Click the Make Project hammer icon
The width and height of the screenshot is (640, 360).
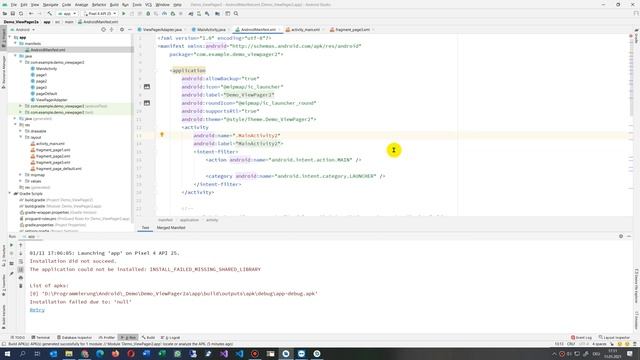coord(50,13)
